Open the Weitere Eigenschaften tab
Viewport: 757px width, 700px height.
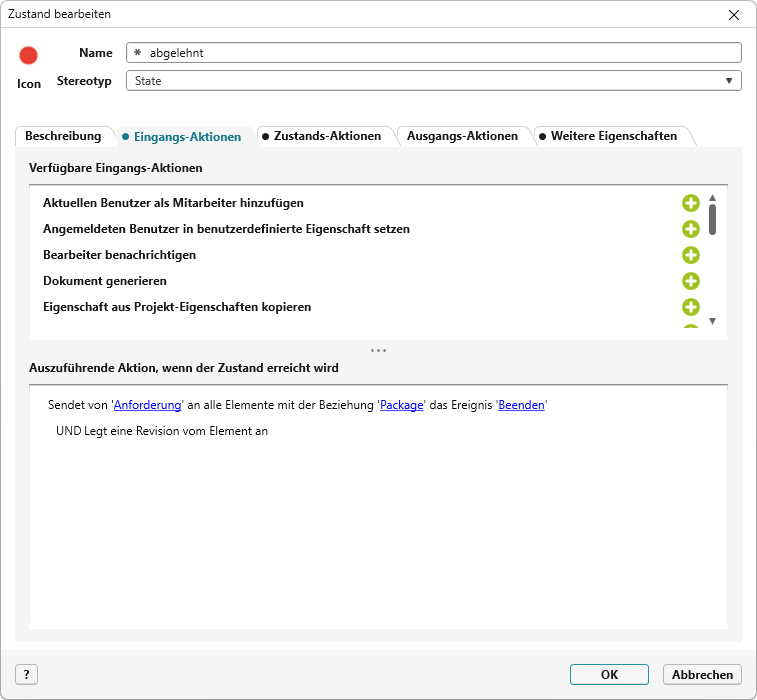(x=613, y=136)
